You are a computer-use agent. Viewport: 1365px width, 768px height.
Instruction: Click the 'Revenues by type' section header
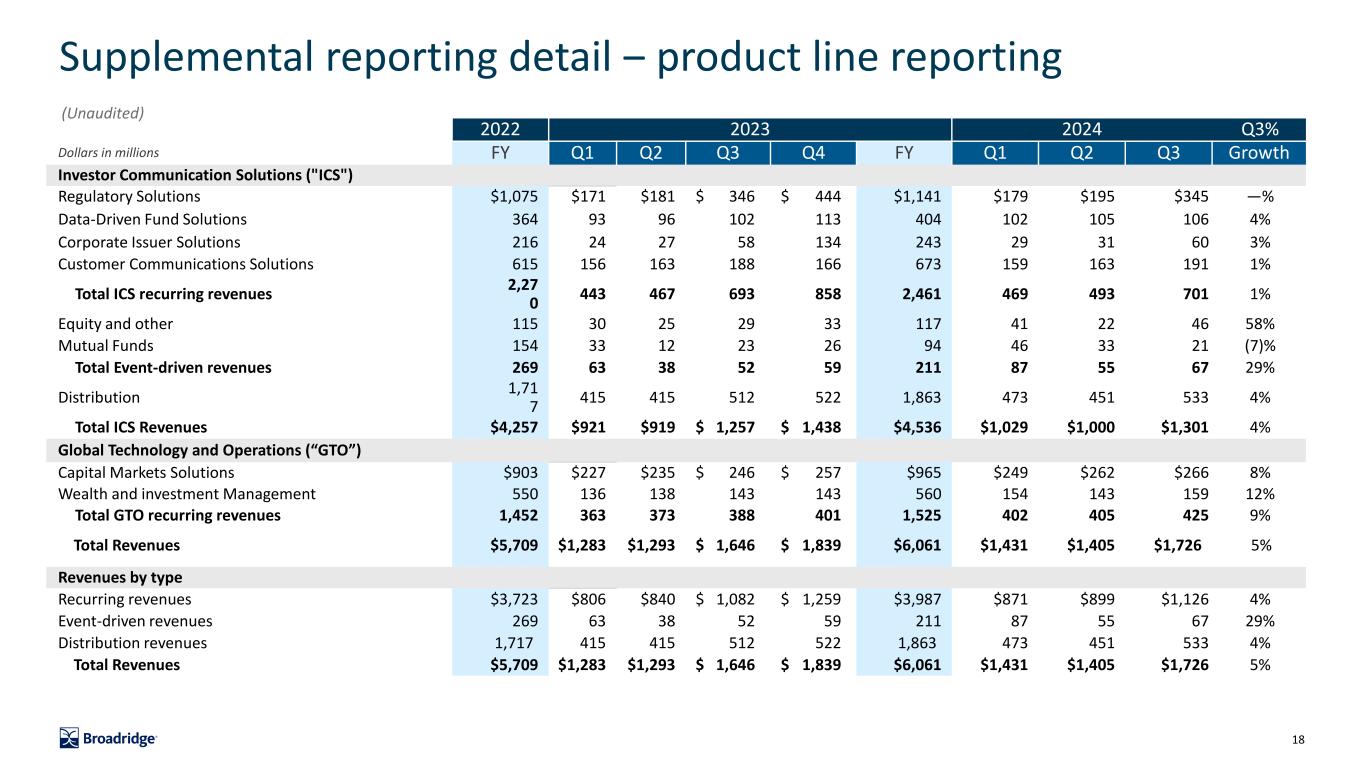point(119,577)
